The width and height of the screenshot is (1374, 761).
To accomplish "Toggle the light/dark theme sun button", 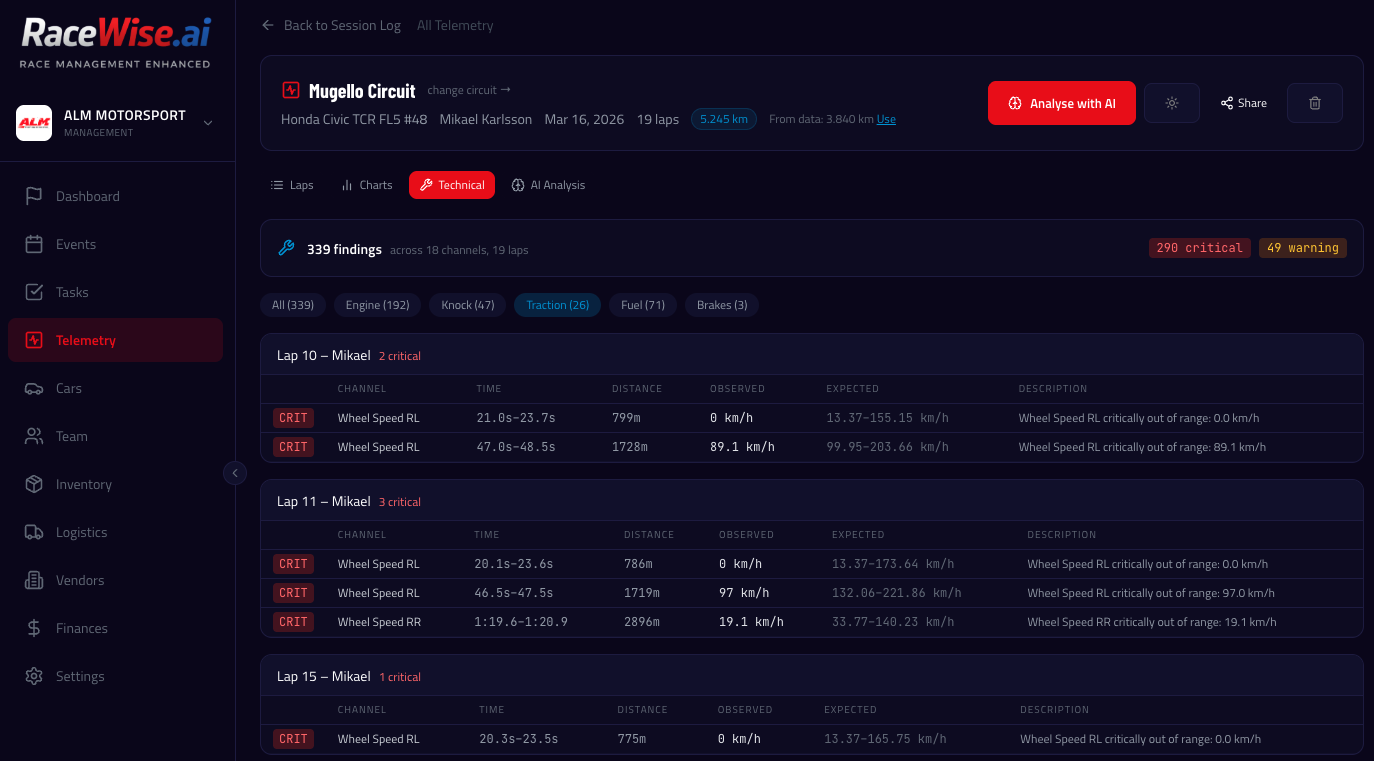I will (x=1171, y=103).
